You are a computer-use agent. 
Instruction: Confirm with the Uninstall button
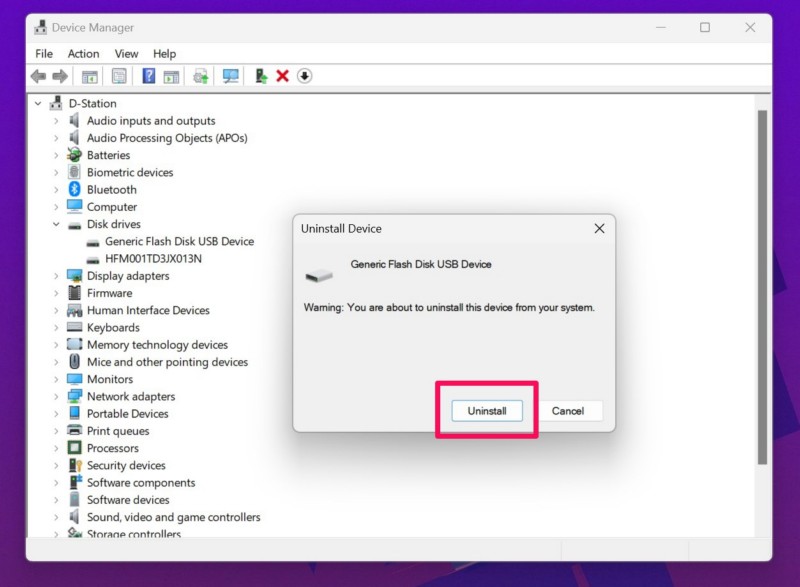pos(487,411)
